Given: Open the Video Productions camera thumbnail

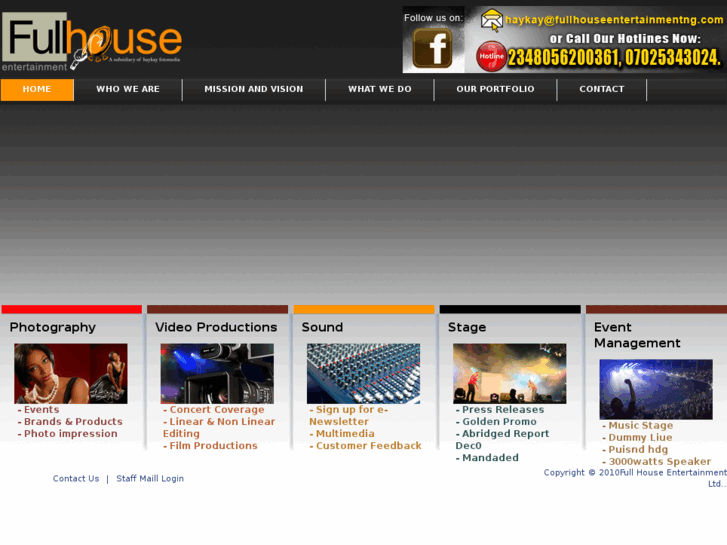Looking at the screenshot, I should pos(217,373).
